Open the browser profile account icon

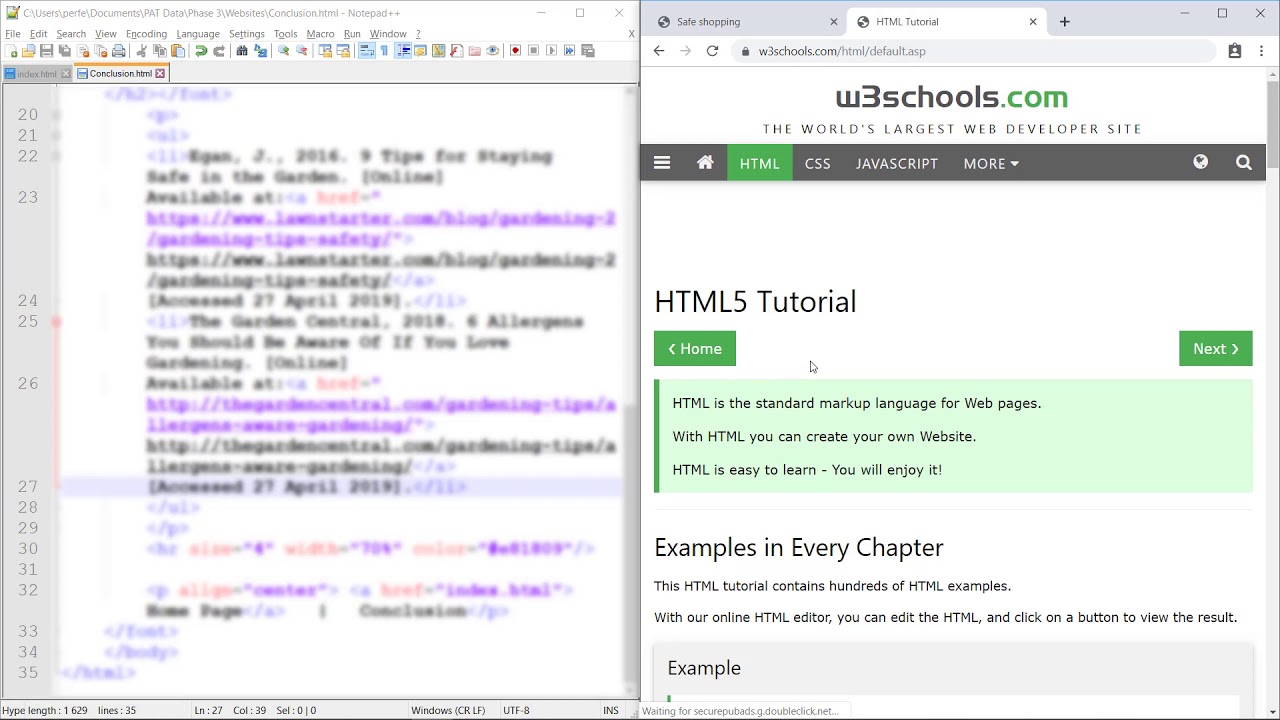[x=1234, y=51]
